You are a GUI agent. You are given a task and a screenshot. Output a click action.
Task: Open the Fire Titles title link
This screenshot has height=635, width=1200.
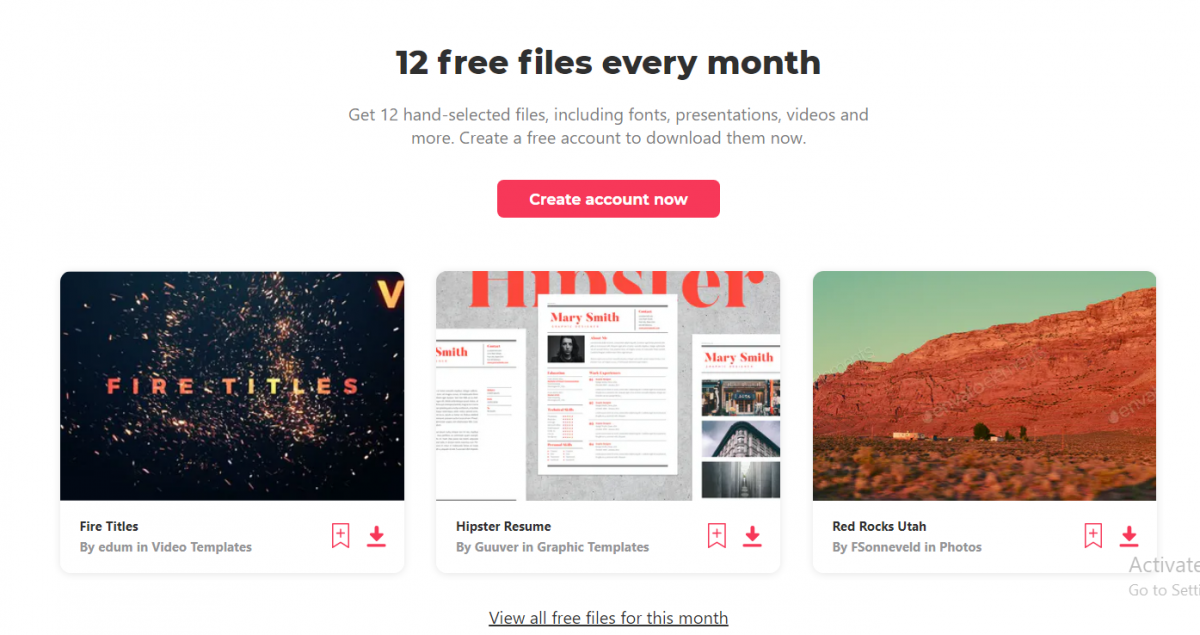coord(109,526)
